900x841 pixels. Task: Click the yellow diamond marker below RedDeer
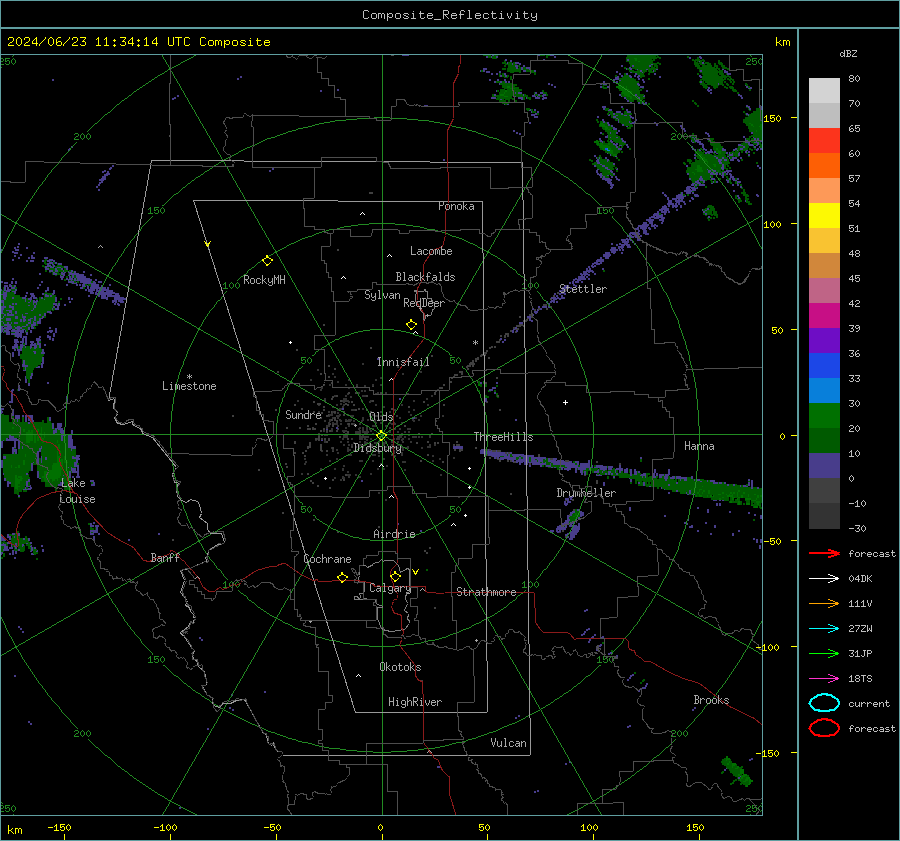click(411, 325)
